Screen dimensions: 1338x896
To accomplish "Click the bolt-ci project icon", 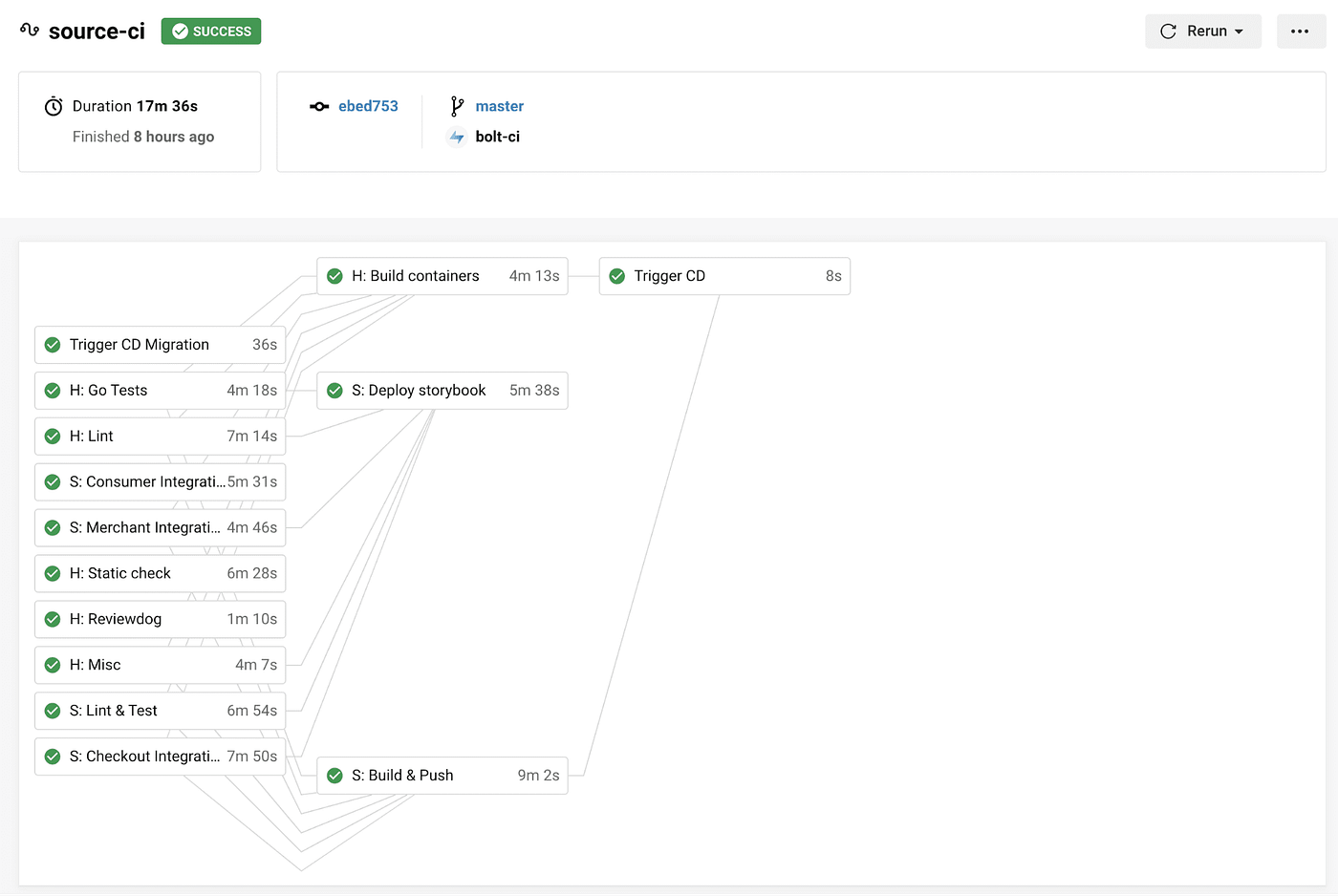I will pos(457,137).
